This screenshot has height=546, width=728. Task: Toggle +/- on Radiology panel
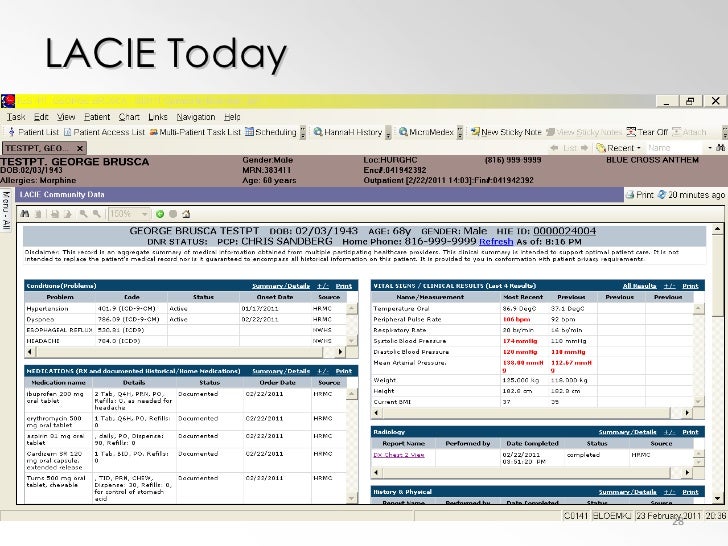point(670,432)
